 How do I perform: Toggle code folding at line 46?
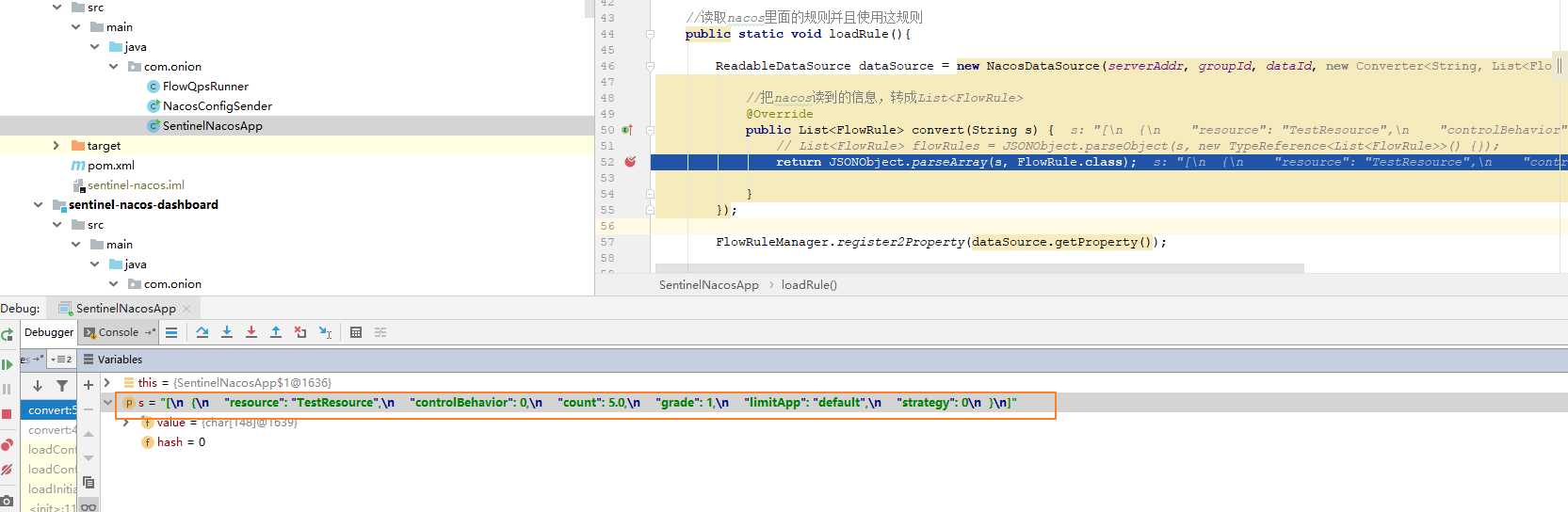[650, 66]
